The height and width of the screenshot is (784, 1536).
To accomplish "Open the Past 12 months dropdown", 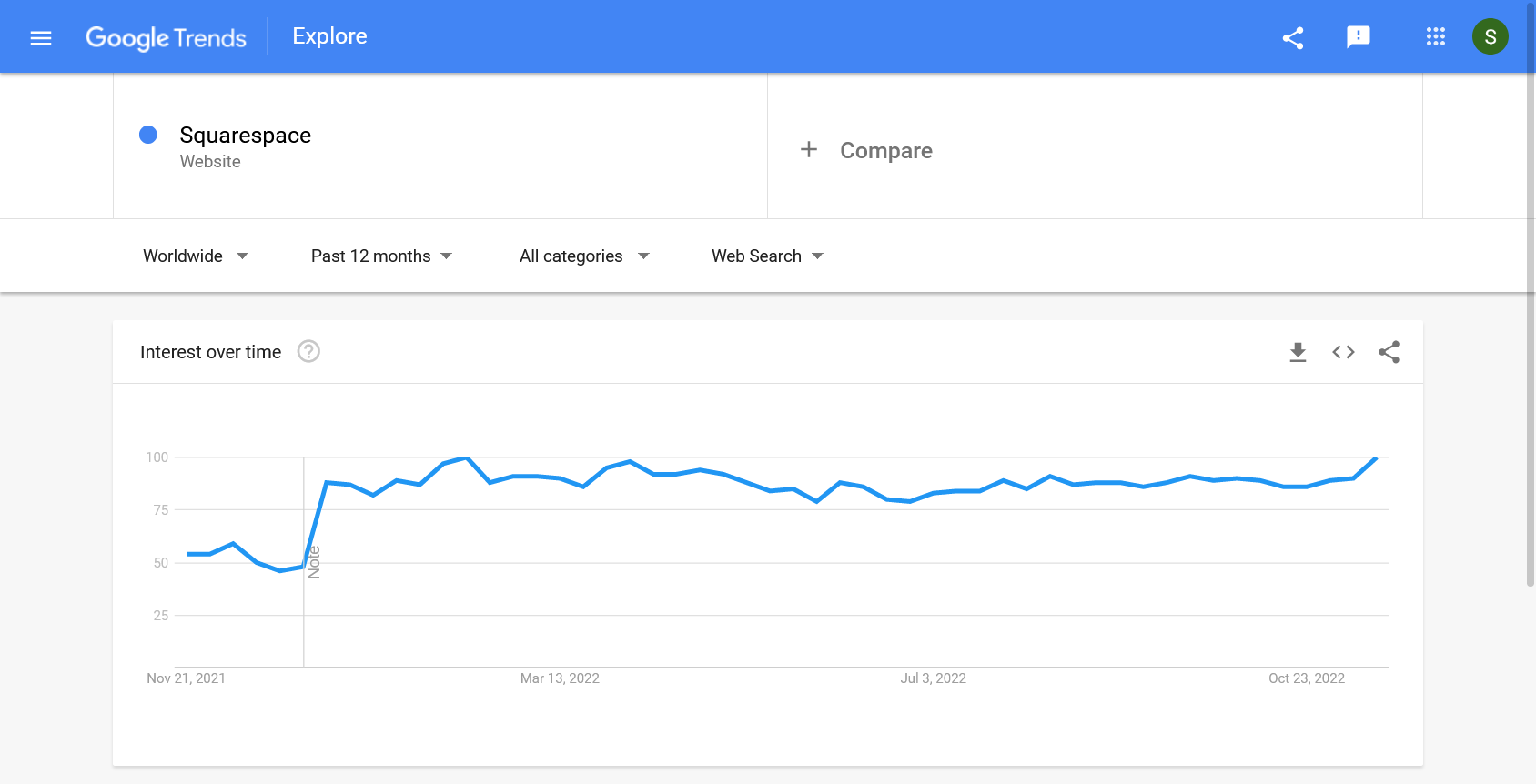I will [381, 256].
